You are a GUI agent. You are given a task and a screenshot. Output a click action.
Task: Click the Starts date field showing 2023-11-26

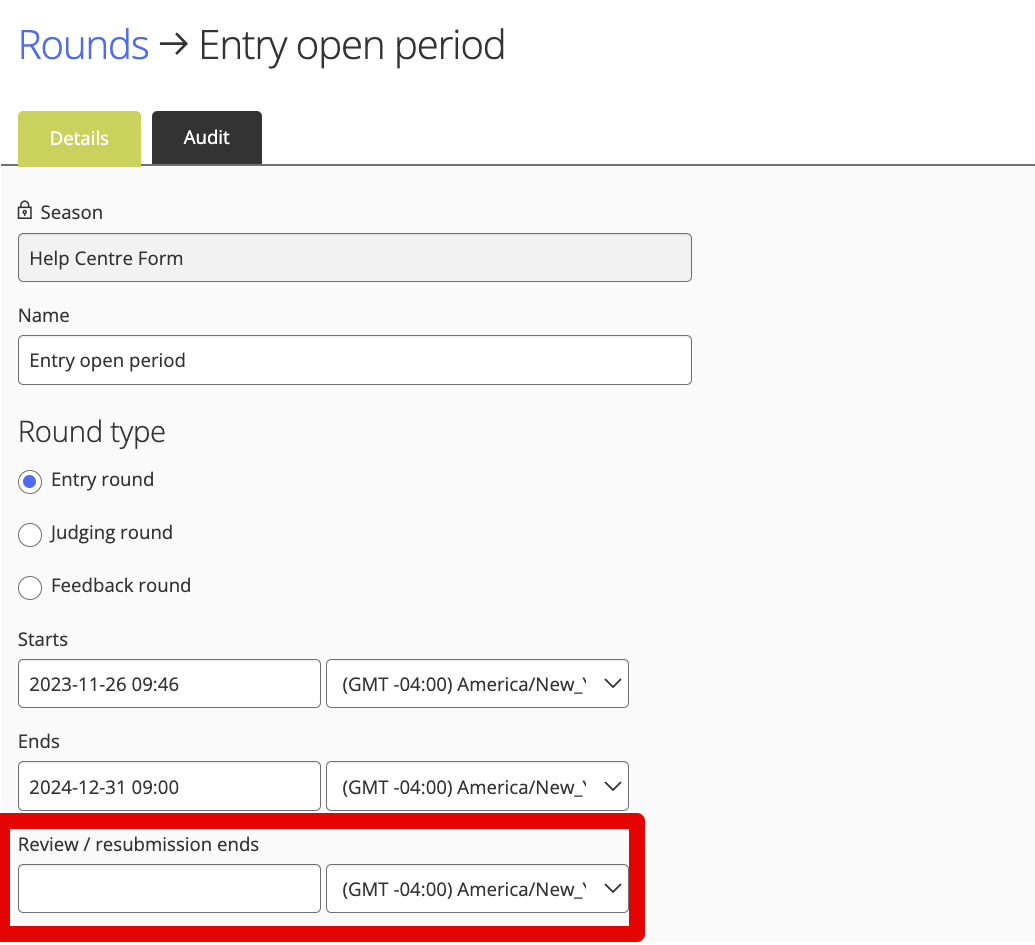(168, 683)
